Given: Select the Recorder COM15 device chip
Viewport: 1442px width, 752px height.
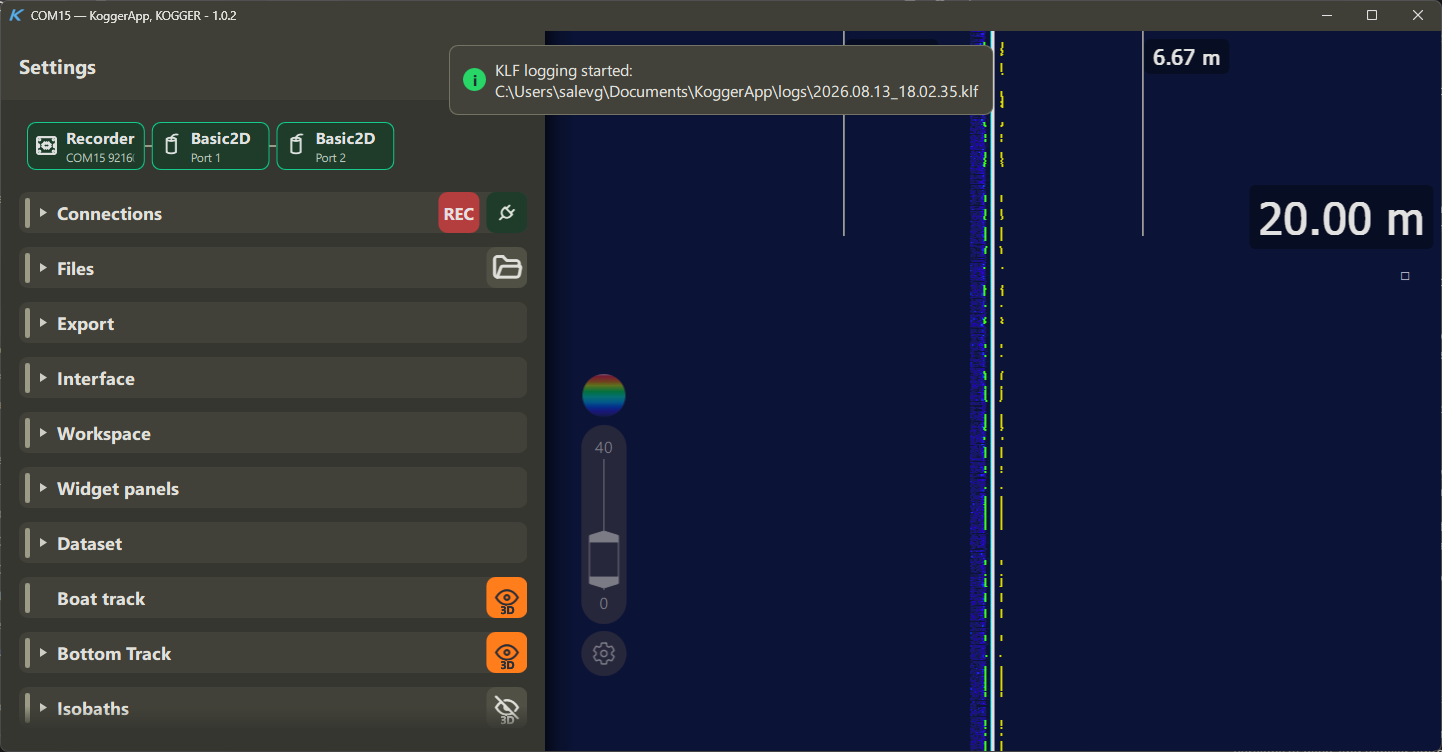Looking at the screenshot, I should (86, 146).
